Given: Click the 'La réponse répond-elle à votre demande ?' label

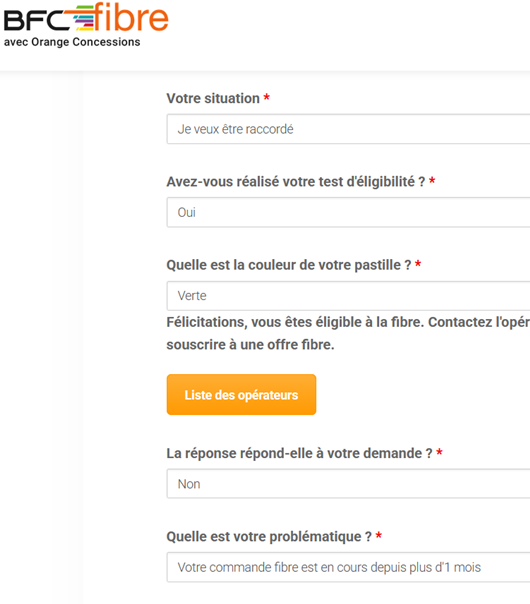Looking at the screenshot, I should [300, 453].
